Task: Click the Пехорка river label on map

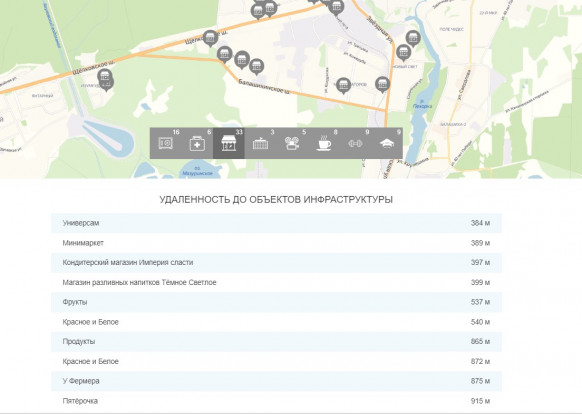Action: tap(422, 105)
